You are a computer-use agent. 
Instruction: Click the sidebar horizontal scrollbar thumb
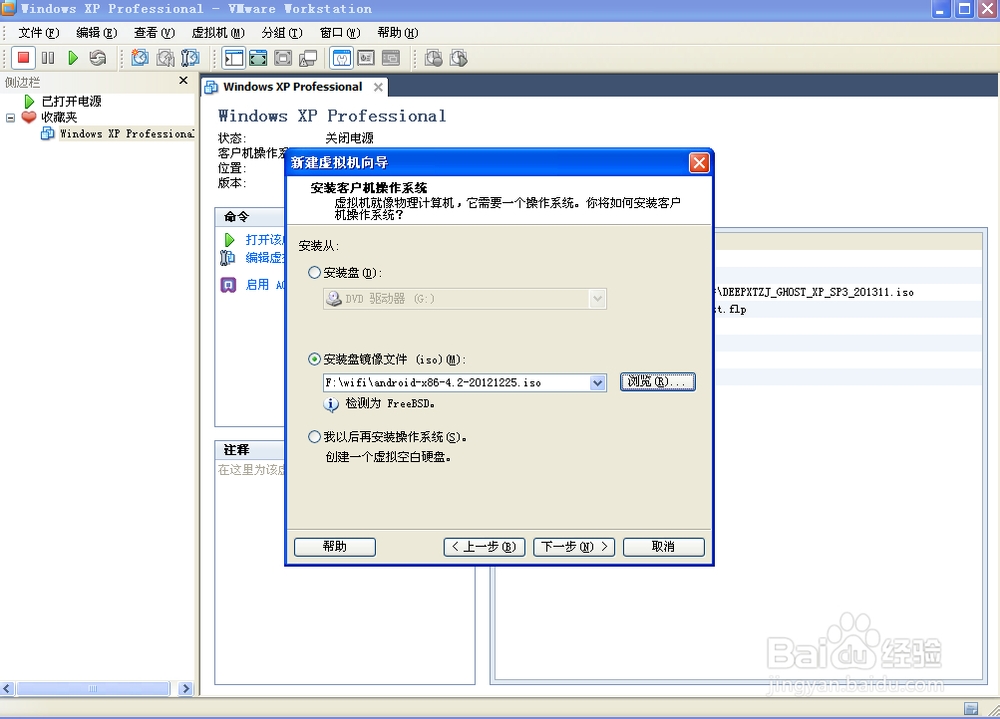click(93, 688)
